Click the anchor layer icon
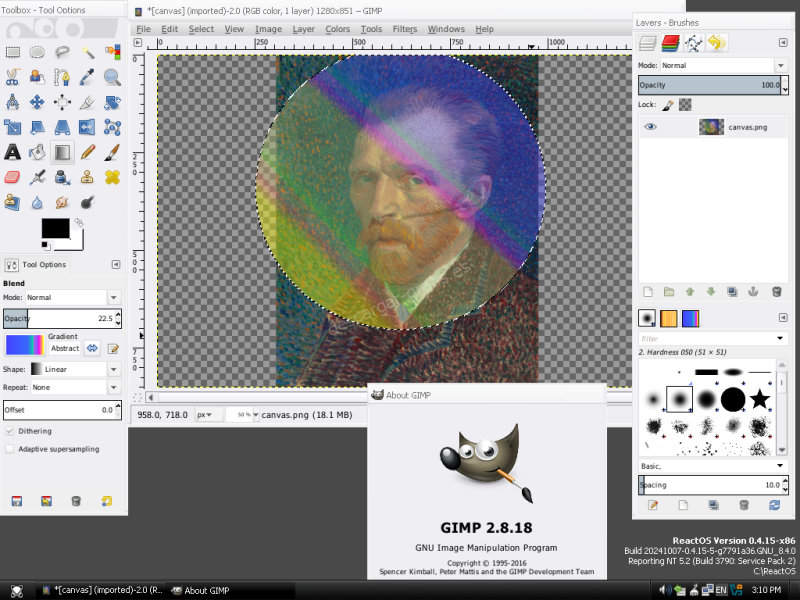Screen dimensions: 800x600 coord(753,292)
